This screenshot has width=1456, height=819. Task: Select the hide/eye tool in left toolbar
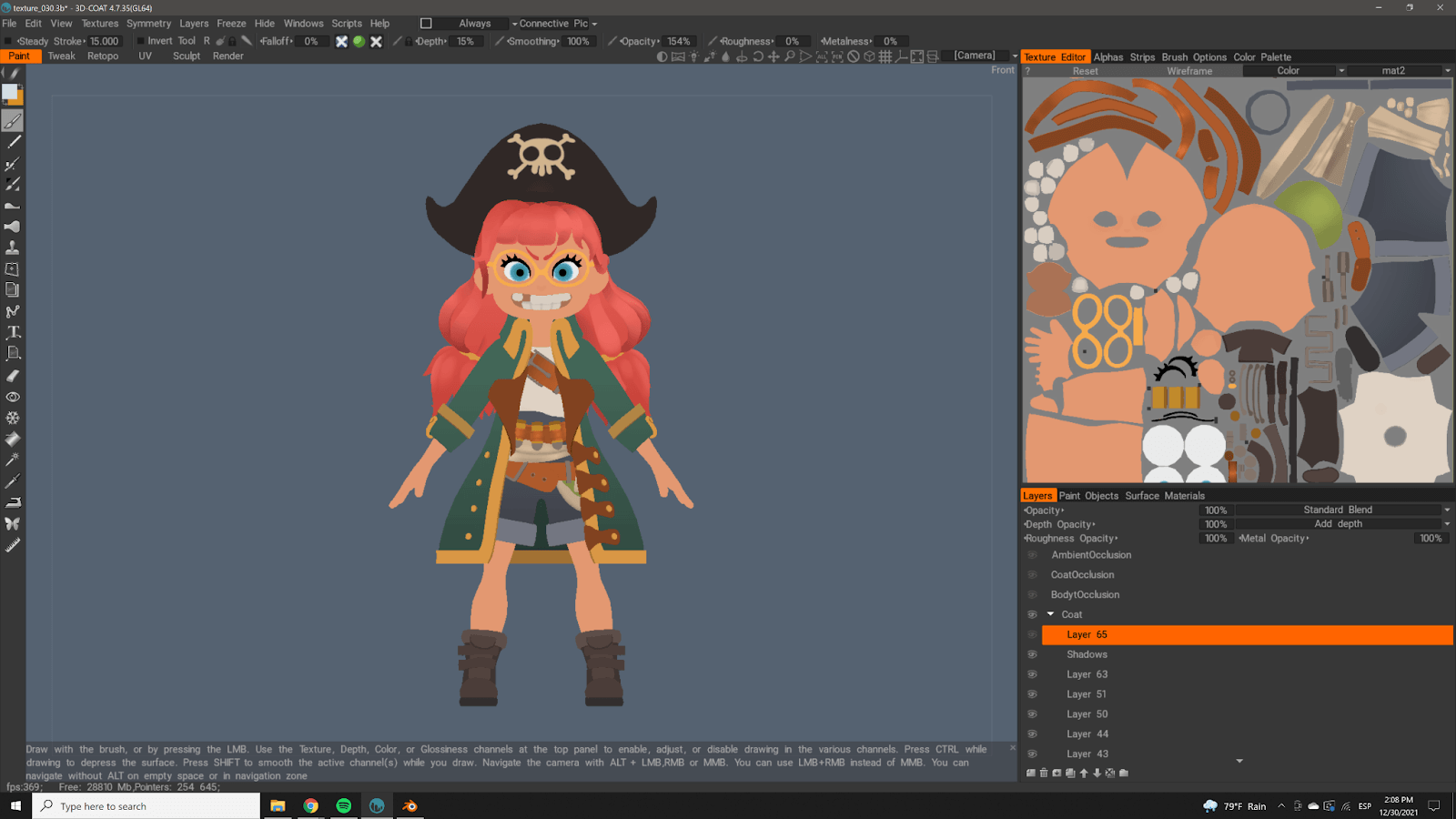pos(13,397)
